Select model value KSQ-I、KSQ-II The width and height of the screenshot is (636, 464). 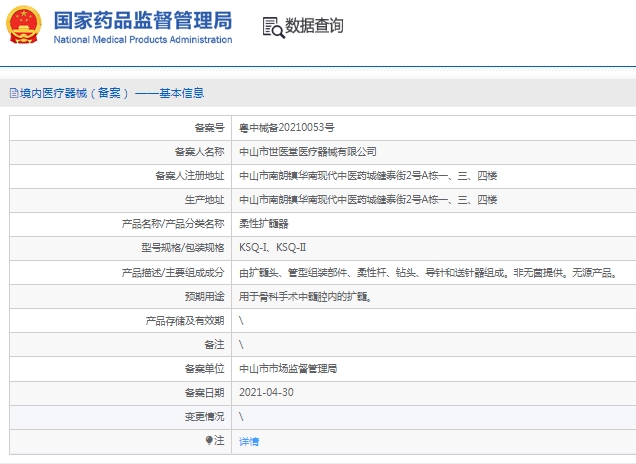pyautogui.click(x=273, y=247)
